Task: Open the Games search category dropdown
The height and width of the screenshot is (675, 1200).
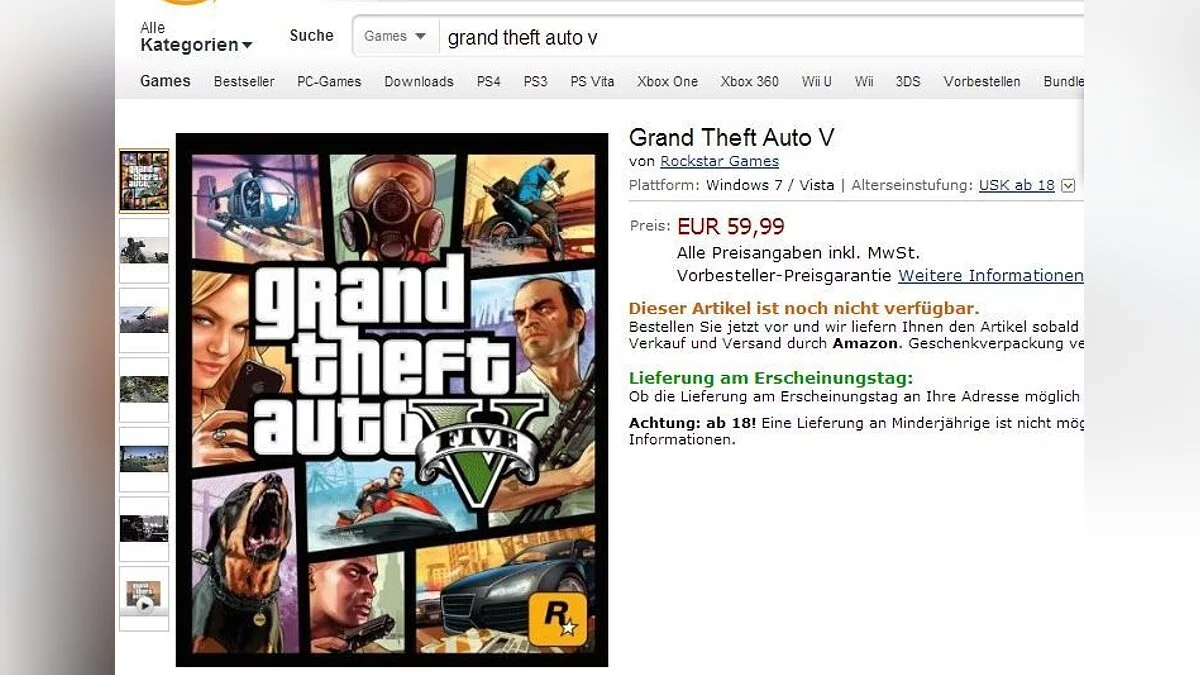Action: [395, 36]
